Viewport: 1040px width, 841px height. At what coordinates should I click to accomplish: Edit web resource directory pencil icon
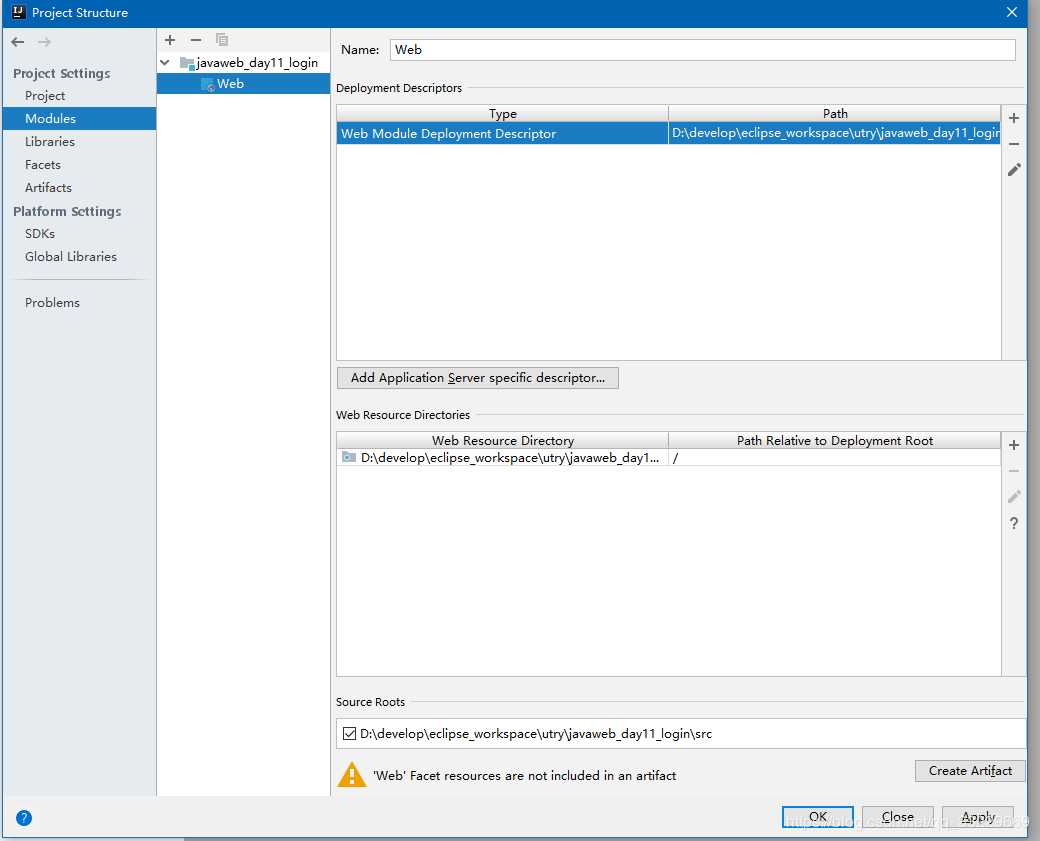1013,497
